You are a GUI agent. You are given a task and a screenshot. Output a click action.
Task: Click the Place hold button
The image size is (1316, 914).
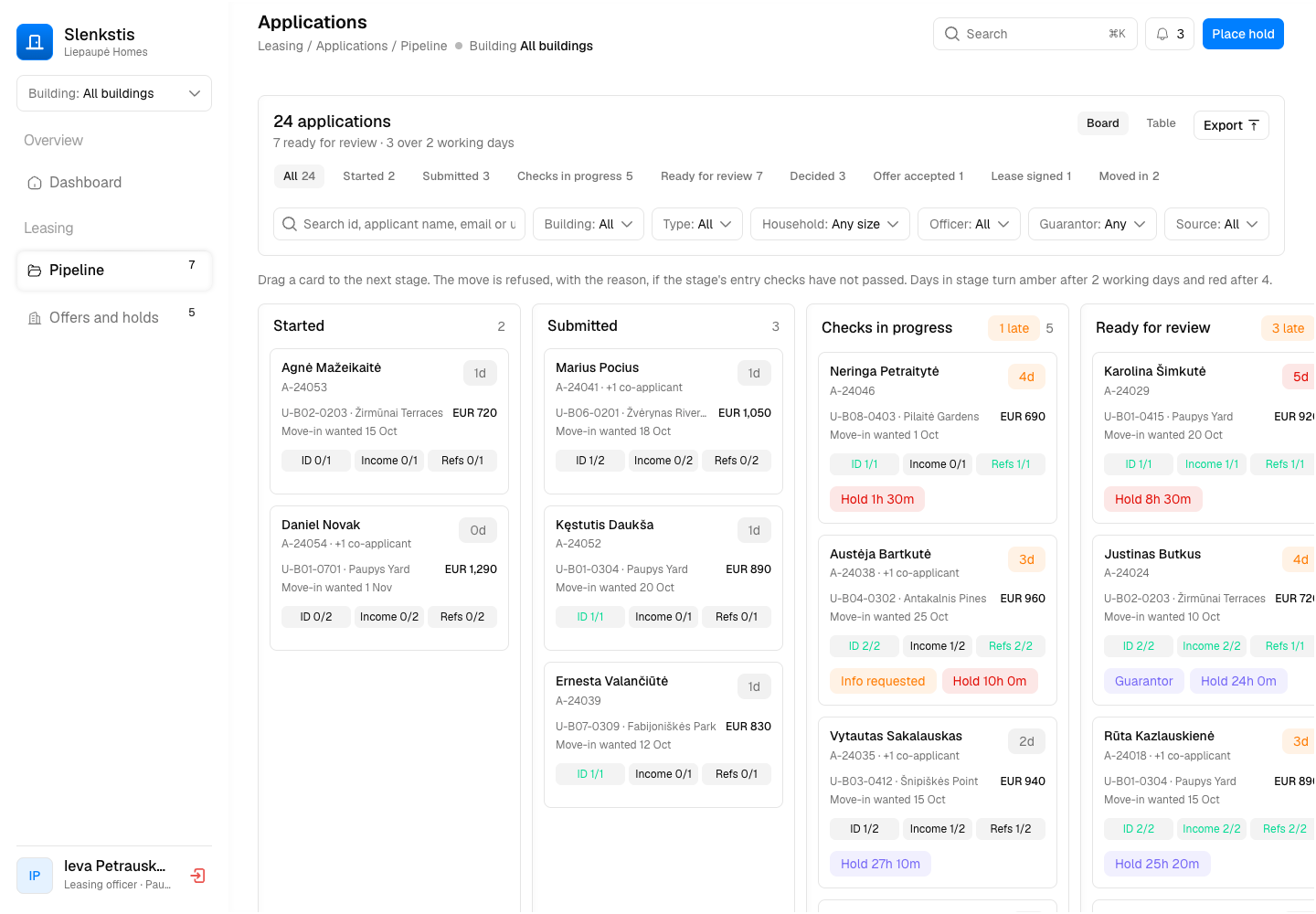point(1243,34)
